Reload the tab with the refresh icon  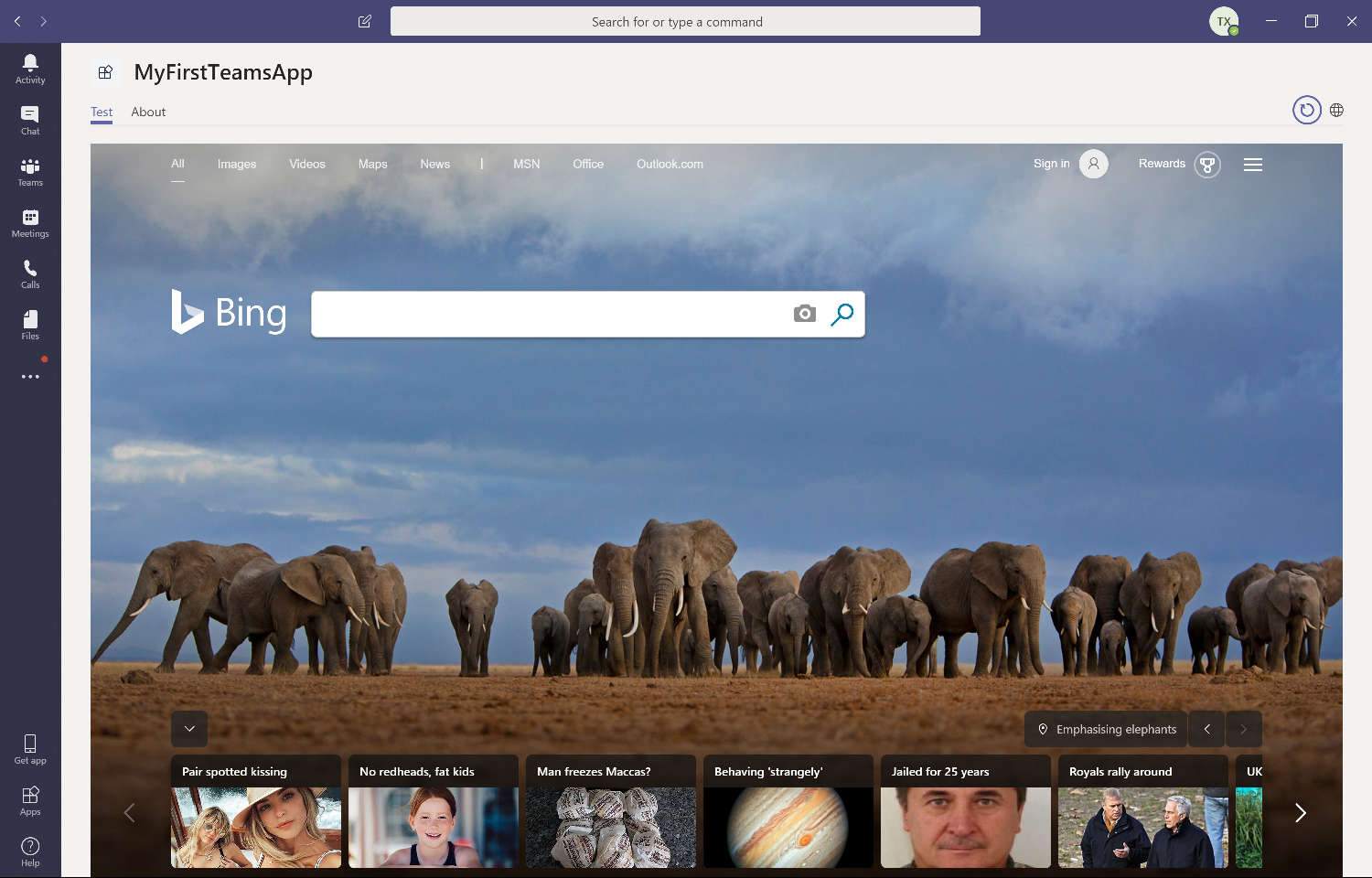[x=1307, y=110]
